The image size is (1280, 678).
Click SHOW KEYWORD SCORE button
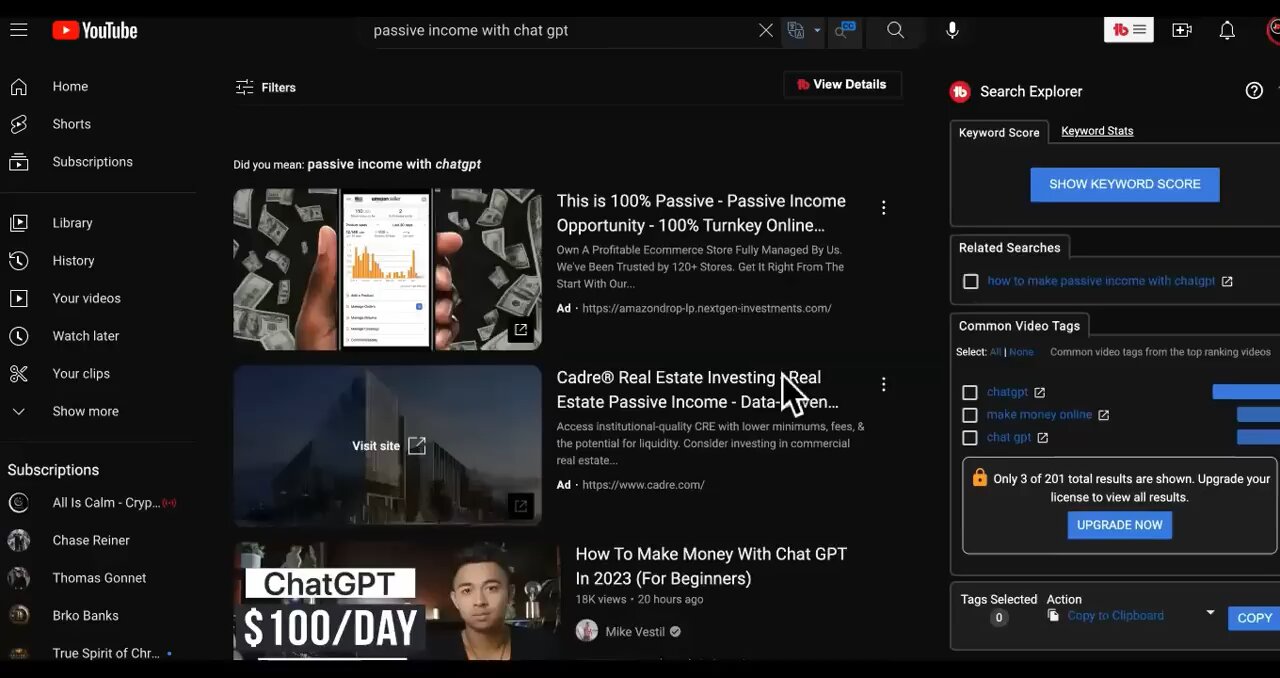tap(1125, 185)
